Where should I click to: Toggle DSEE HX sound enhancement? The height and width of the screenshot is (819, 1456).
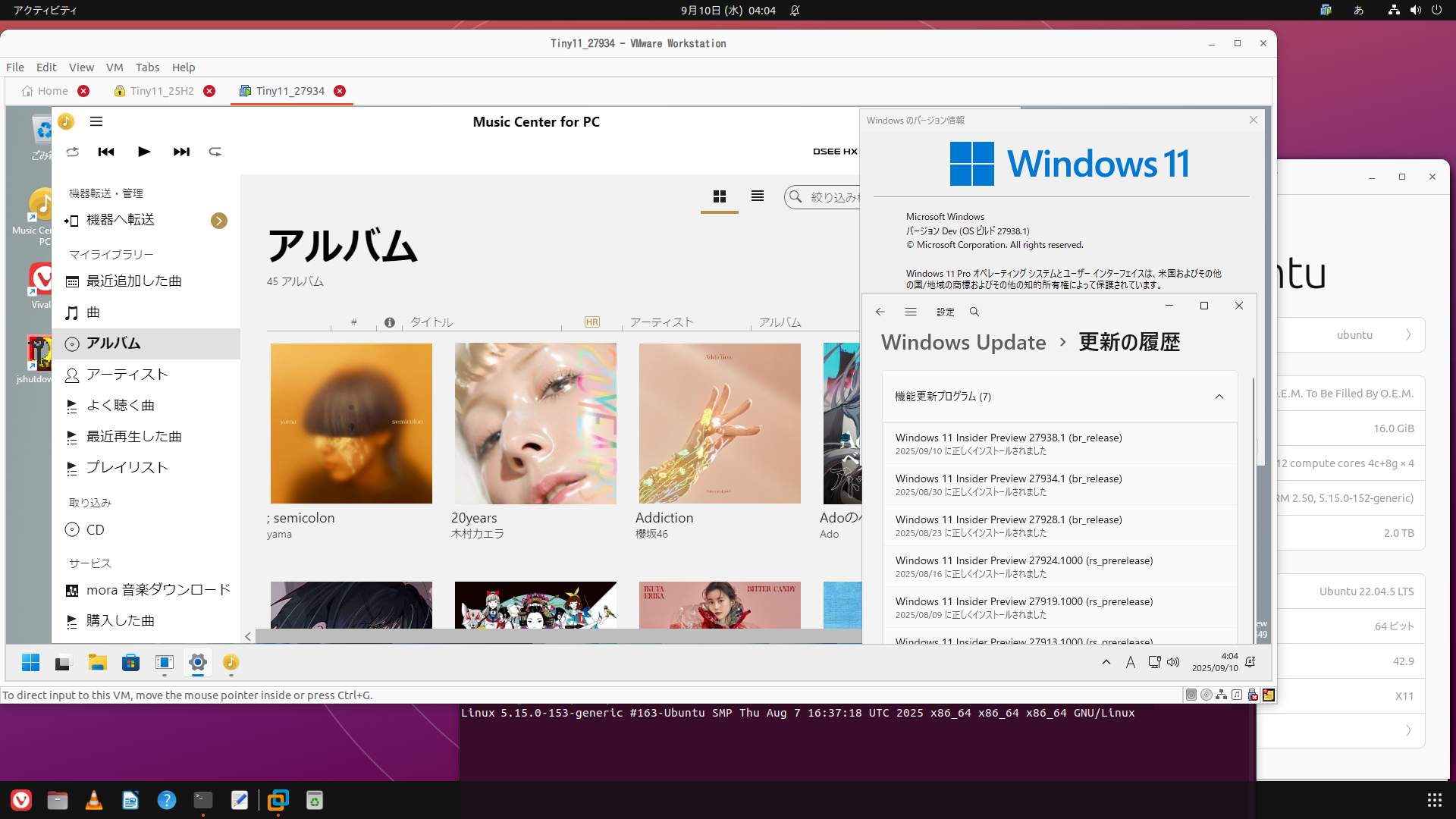click(835, 152)
